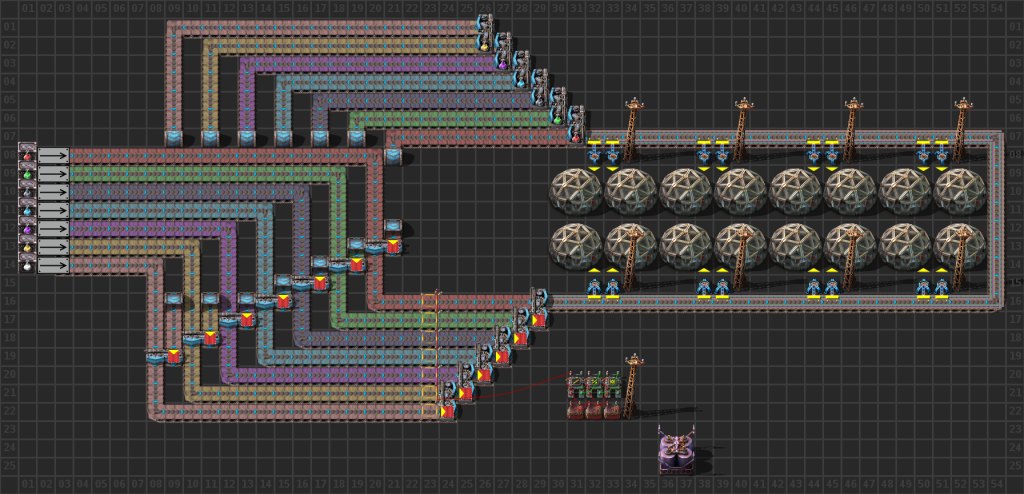
Task: Click the red science pack input icon
Action: click(x=27, y=156)
